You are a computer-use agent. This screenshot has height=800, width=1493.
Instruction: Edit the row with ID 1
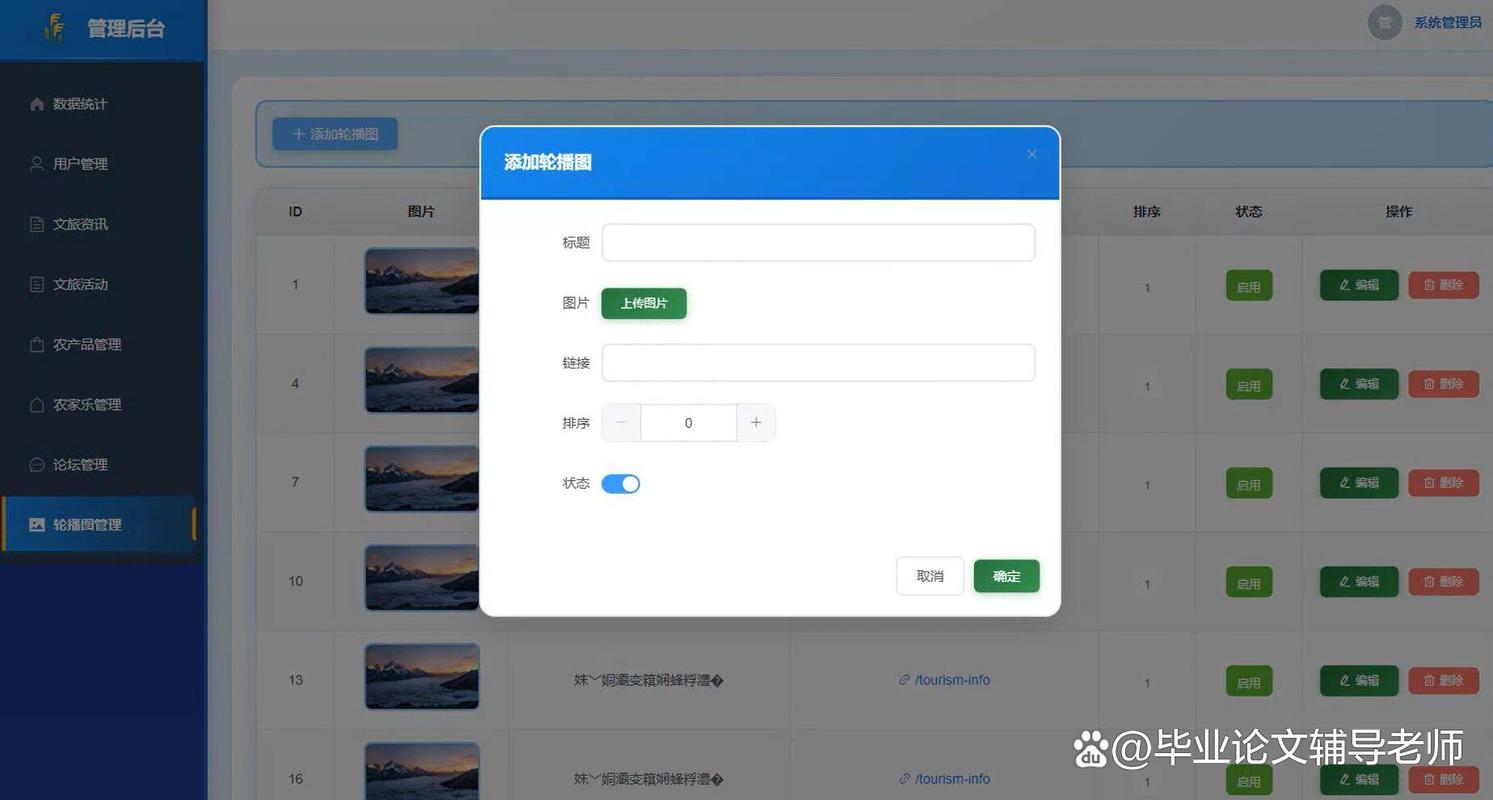pyautogui.click(x=1359, y=285)
